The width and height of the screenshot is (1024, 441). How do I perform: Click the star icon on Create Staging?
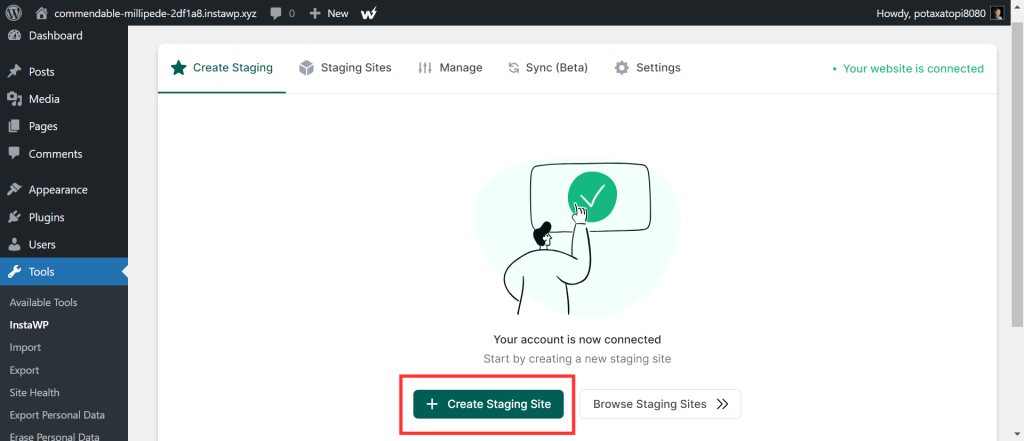178,68
